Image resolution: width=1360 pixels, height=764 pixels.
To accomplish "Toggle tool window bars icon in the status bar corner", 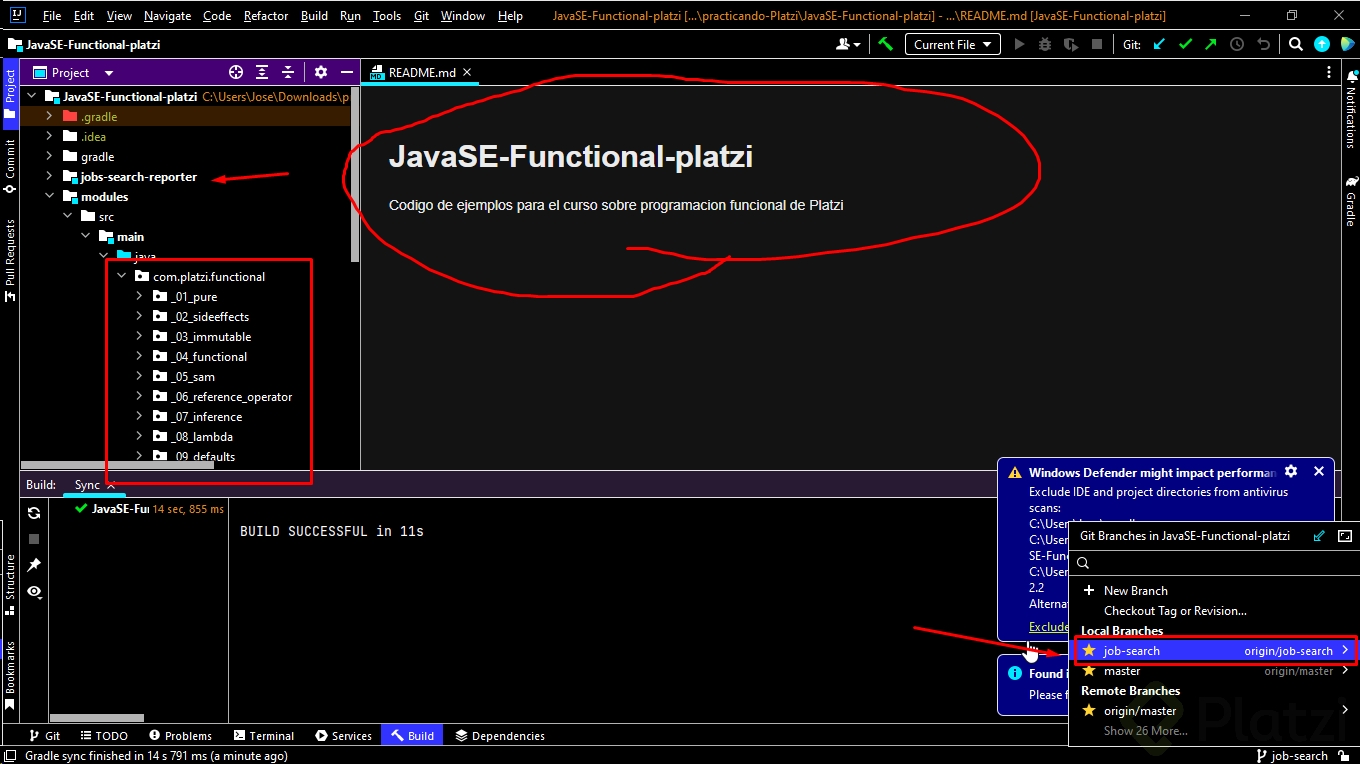I will 10,756.
